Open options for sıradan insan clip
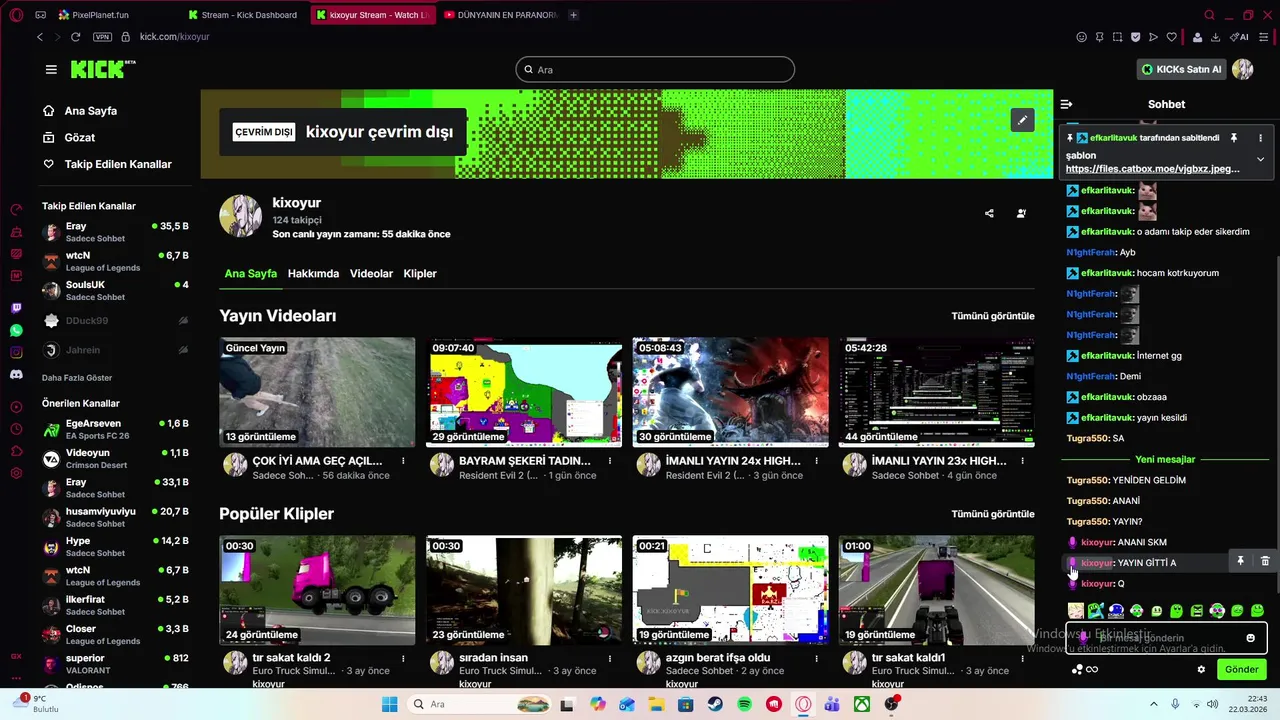This screenshot has height=720, width=1280. 610,658
